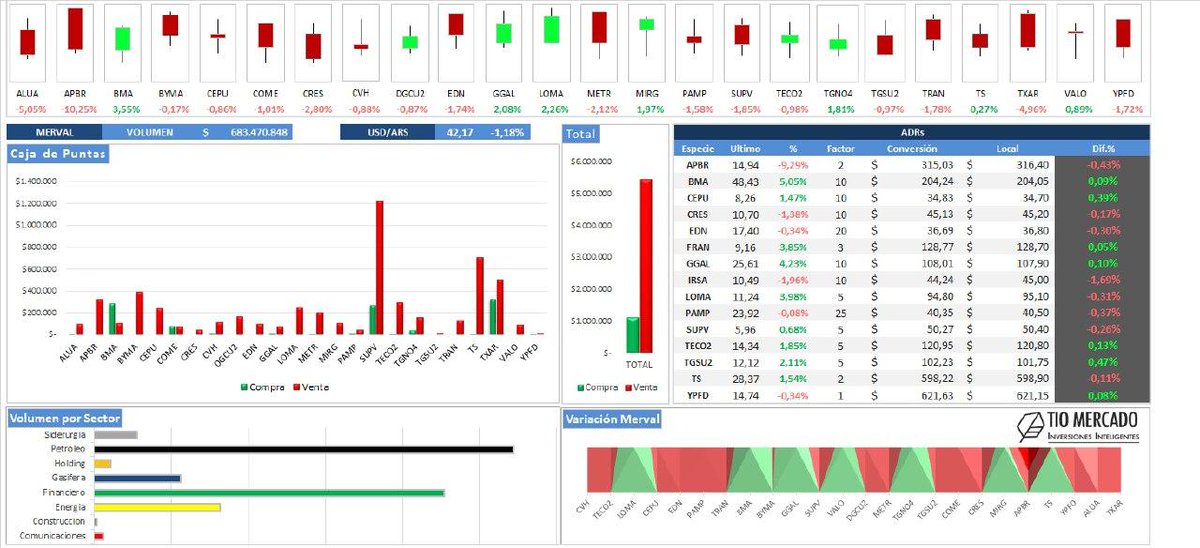Select the Factor column header
The height and width of the screenshot is (548, 1200).
coord(841,148)
